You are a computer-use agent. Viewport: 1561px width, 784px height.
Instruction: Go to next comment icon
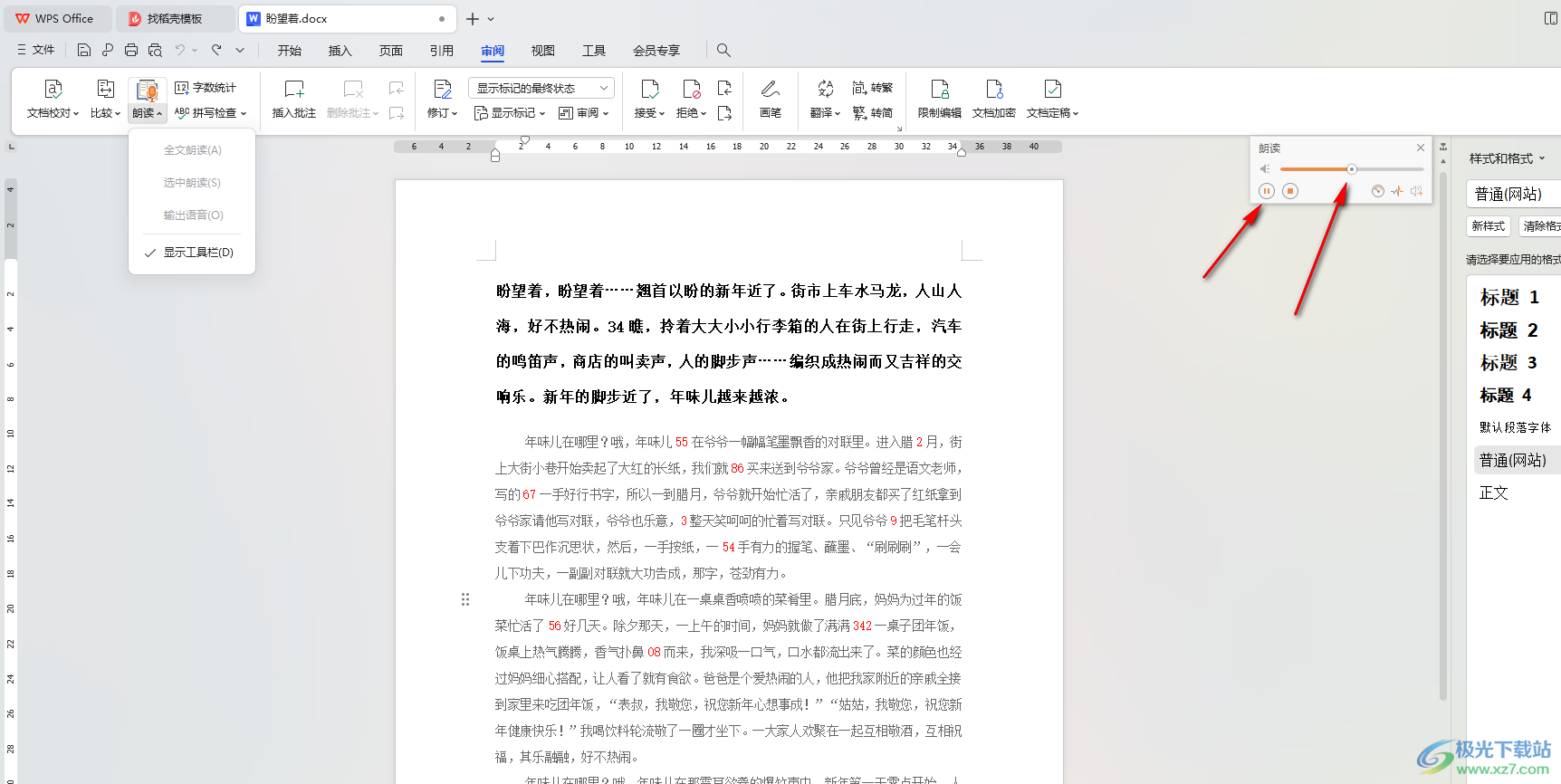coord(397,113)
